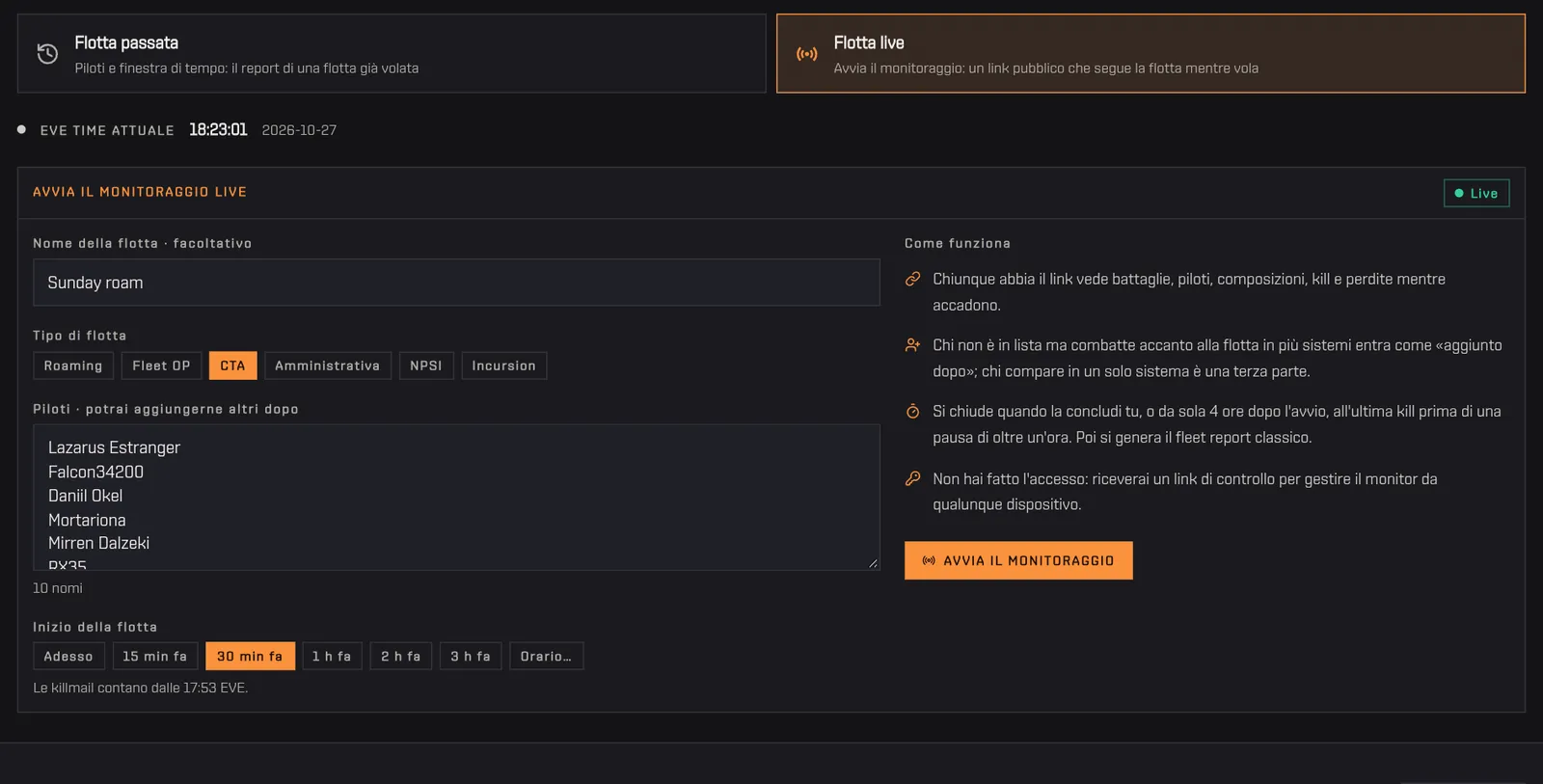The height and width of the screenshot is (784, 1543).
Task: Click the pilot name Mirren Dalzeki
Action: 98,543
